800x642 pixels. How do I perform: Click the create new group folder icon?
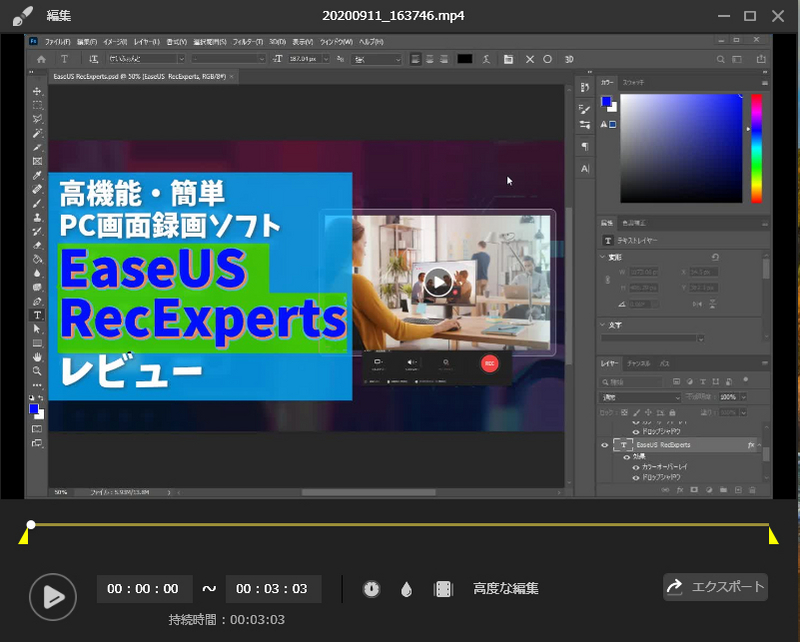click(x=723, y=490)
